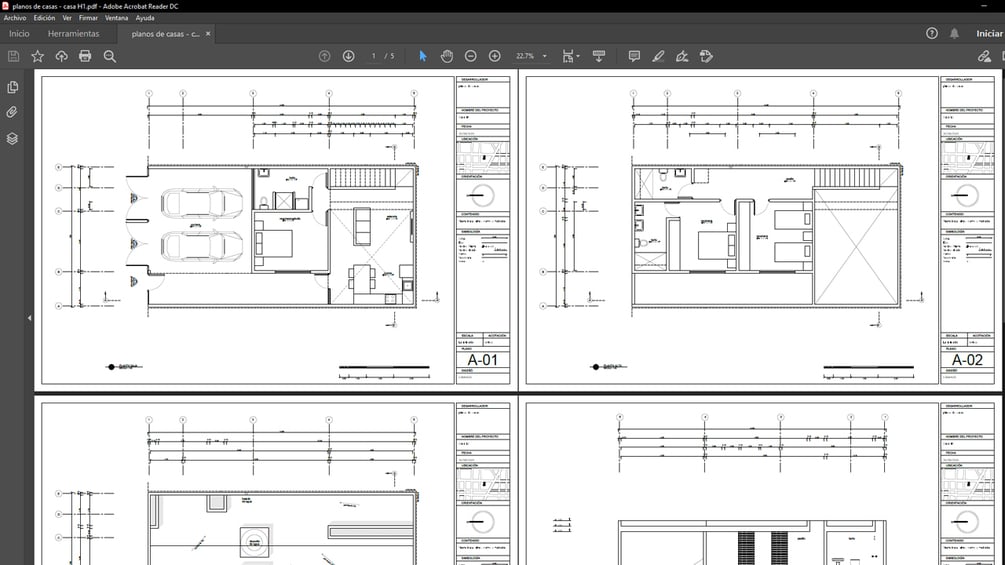Open the Ver menu
Image resolution: width=1005 pixels, height=565 pixels.
point(67,18)
